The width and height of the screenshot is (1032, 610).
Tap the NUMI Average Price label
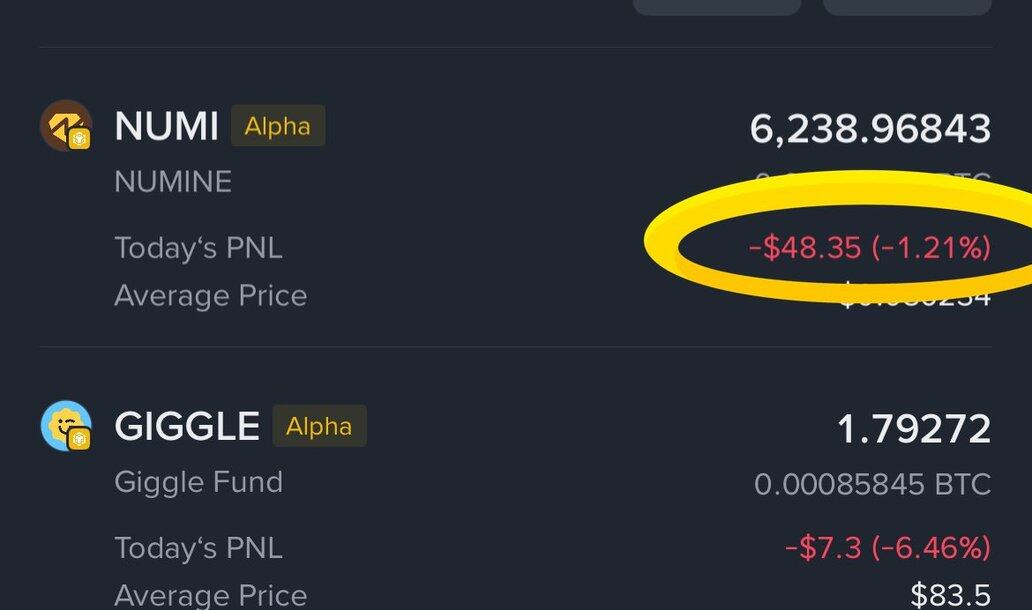click(210, 296)
